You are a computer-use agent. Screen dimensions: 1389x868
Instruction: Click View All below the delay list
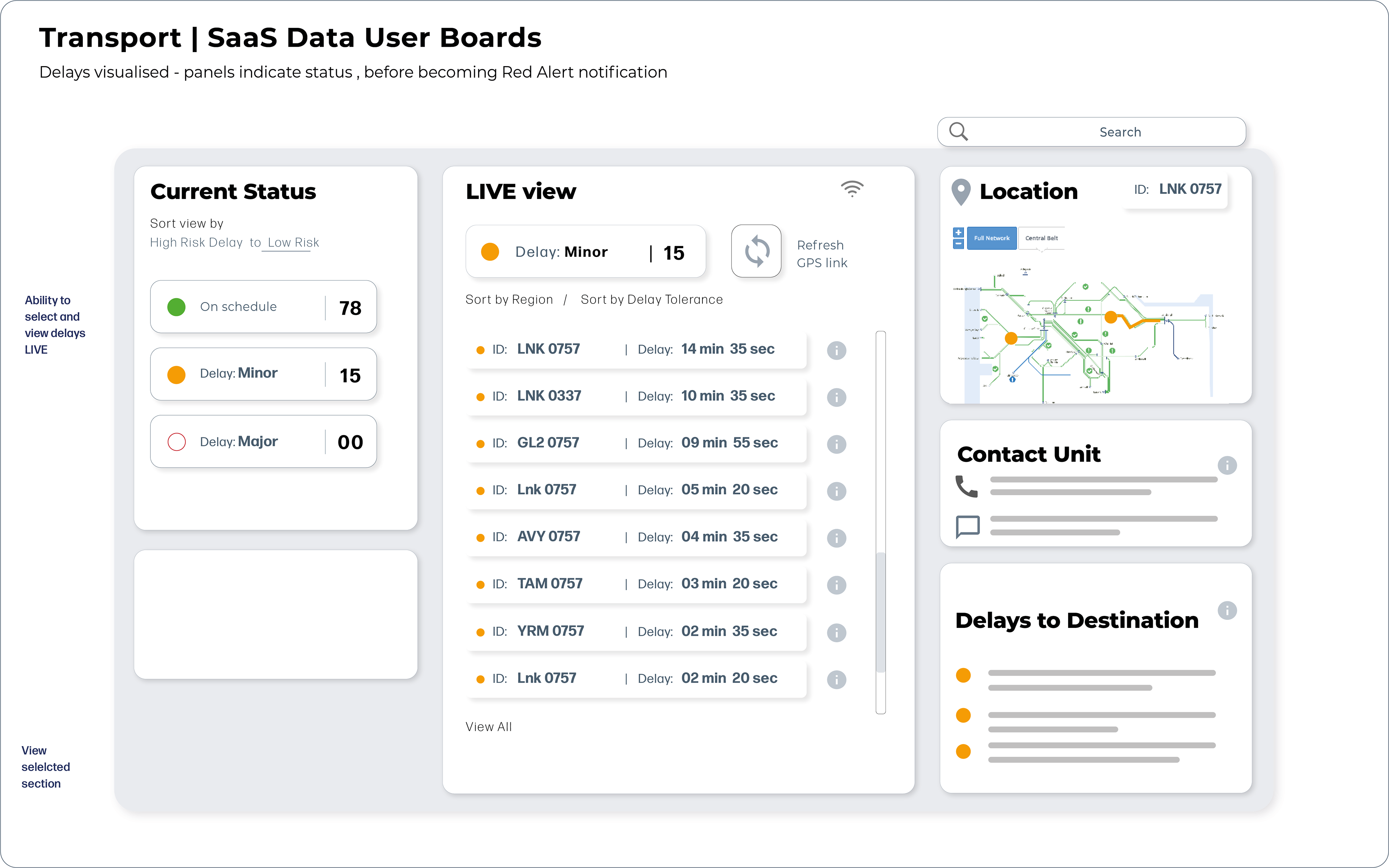pyautogui.click(x=488, y=727)
